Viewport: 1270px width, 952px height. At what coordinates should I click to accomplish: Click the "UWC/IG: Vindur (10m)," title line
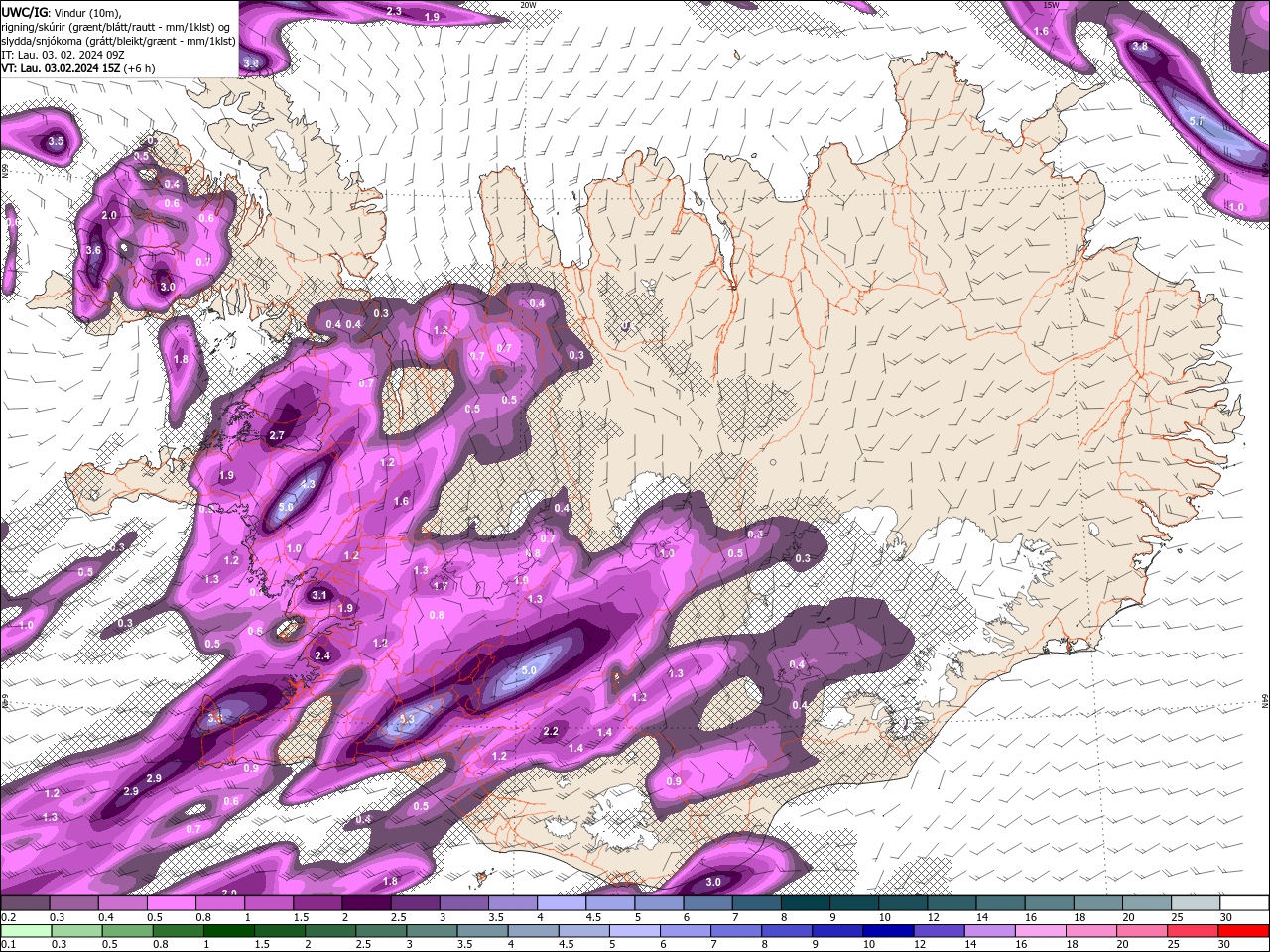pos(61,12)
